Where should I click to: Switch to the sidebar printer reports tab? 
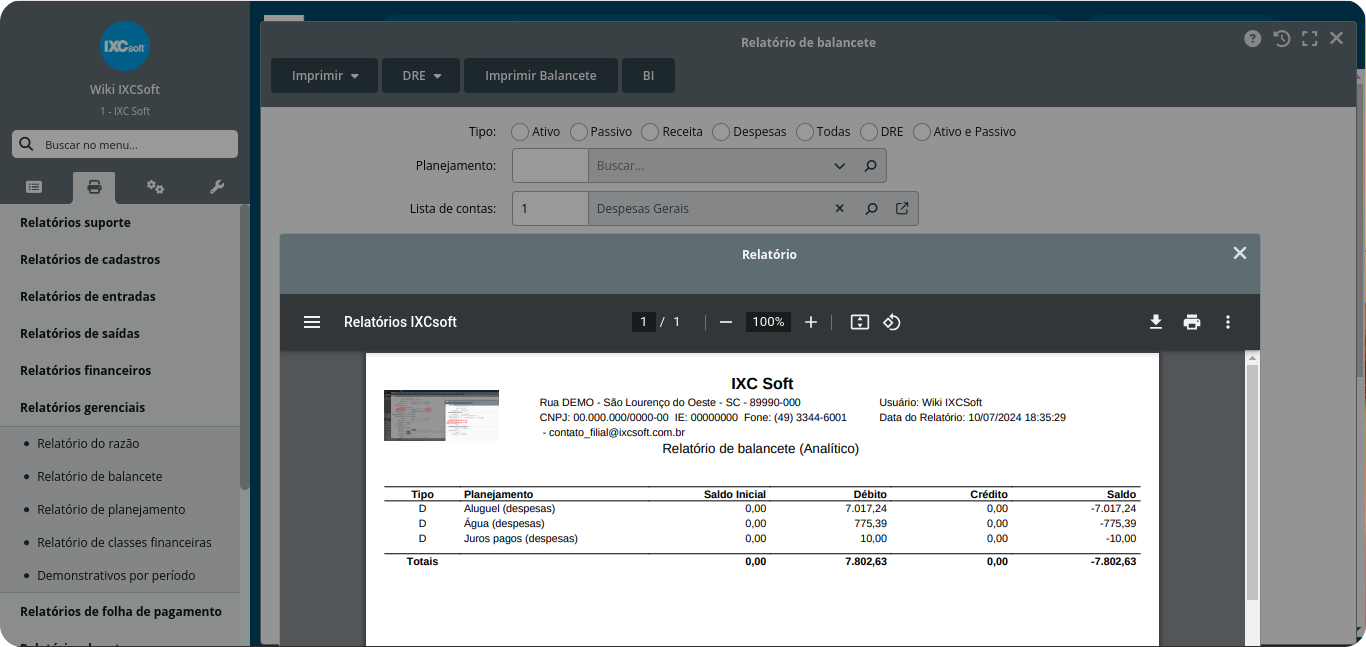(94, 187)
